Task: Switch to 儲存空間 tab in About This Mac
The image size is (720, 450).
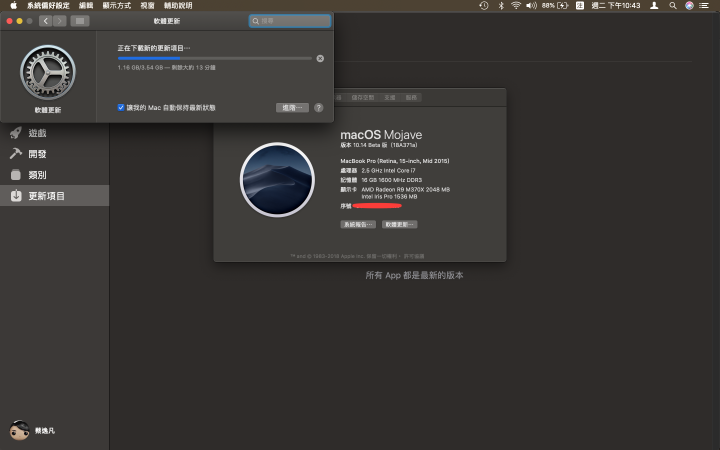Action: tap(363, 97)
